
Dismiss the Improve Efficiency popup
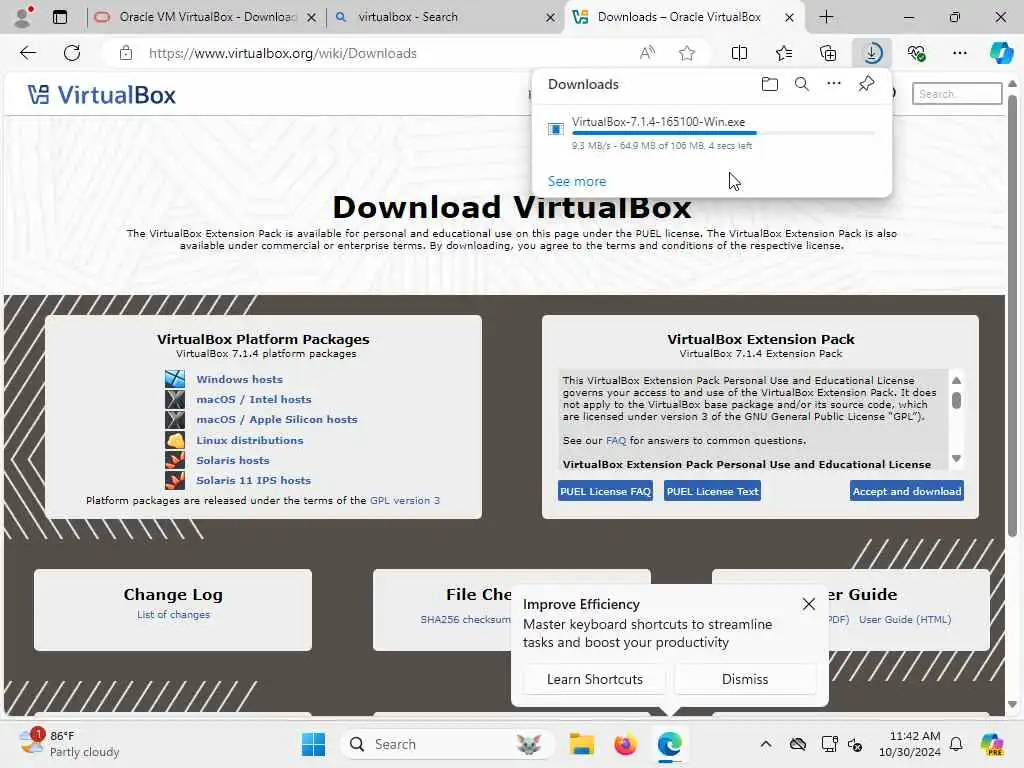coord(744,679)
